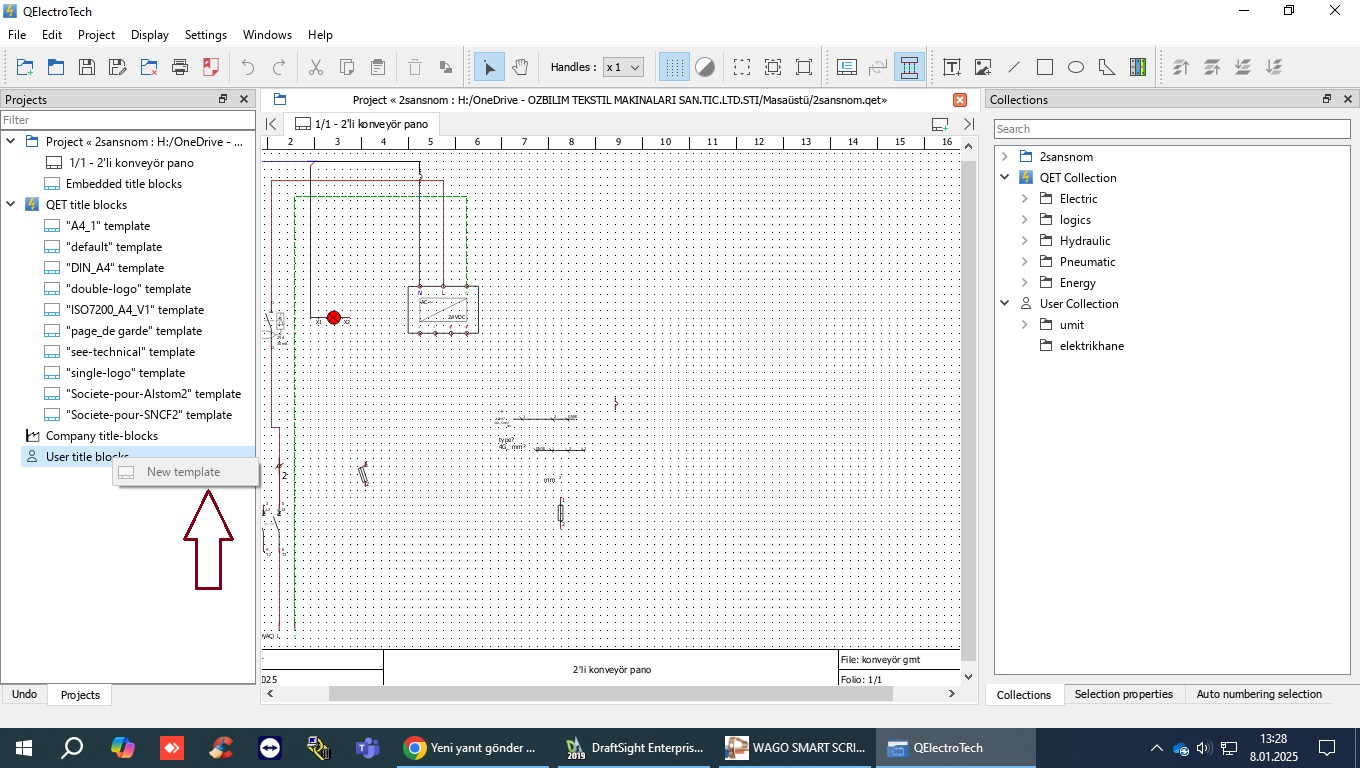Click the Print icon in the toolbar

(x=180, y=67)
